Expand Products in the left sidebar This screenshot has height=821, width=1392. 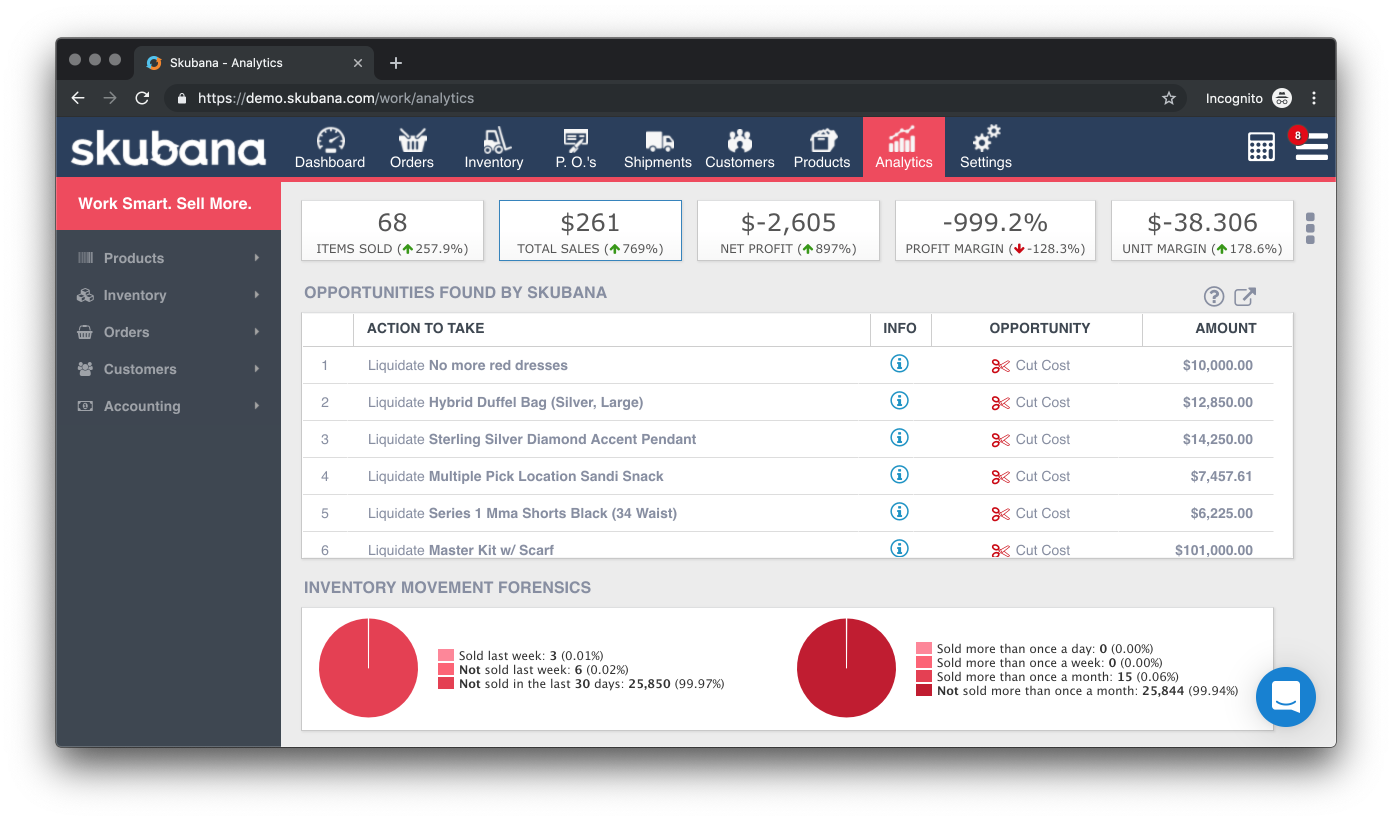168,258
